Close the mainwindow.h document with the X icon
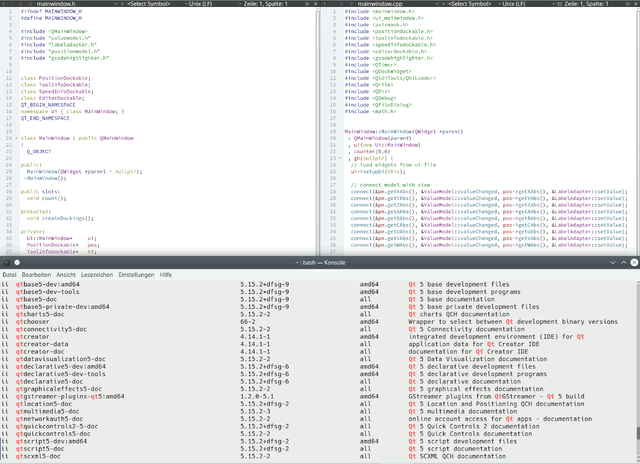640x464 pixels. 123,4
